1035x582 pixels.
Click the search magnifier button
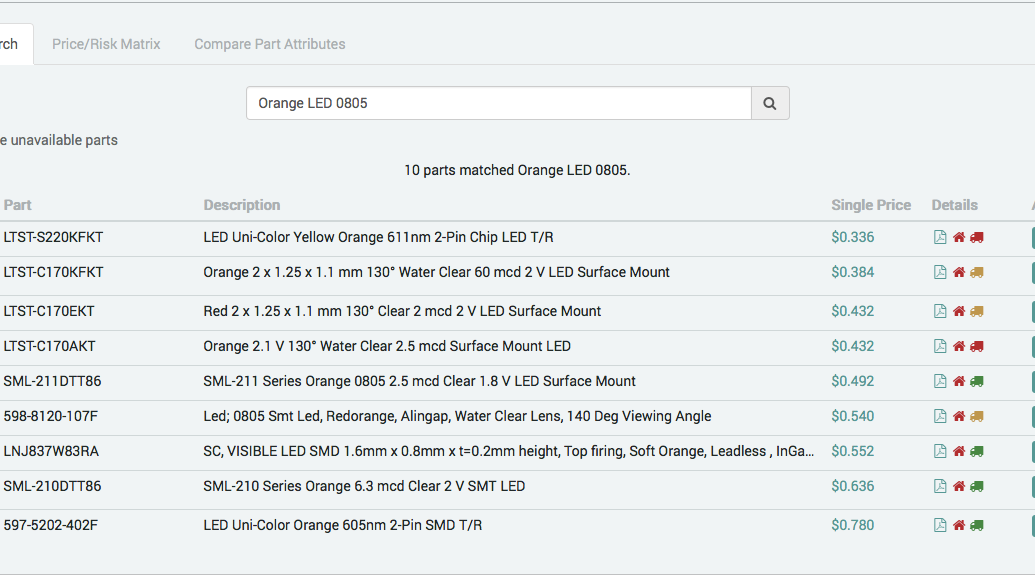tap(769, 103)
